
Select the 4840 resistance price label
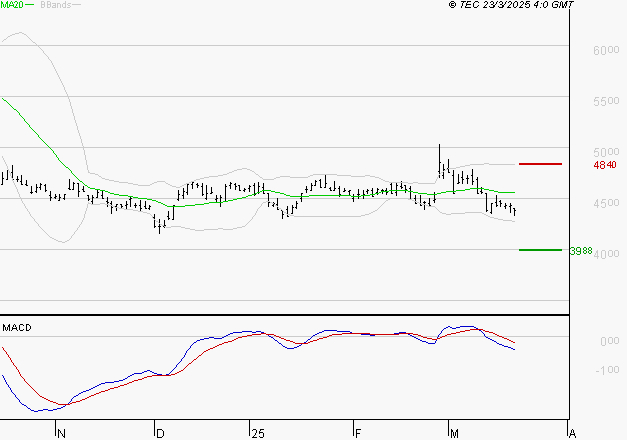click(x=605, y=164)
